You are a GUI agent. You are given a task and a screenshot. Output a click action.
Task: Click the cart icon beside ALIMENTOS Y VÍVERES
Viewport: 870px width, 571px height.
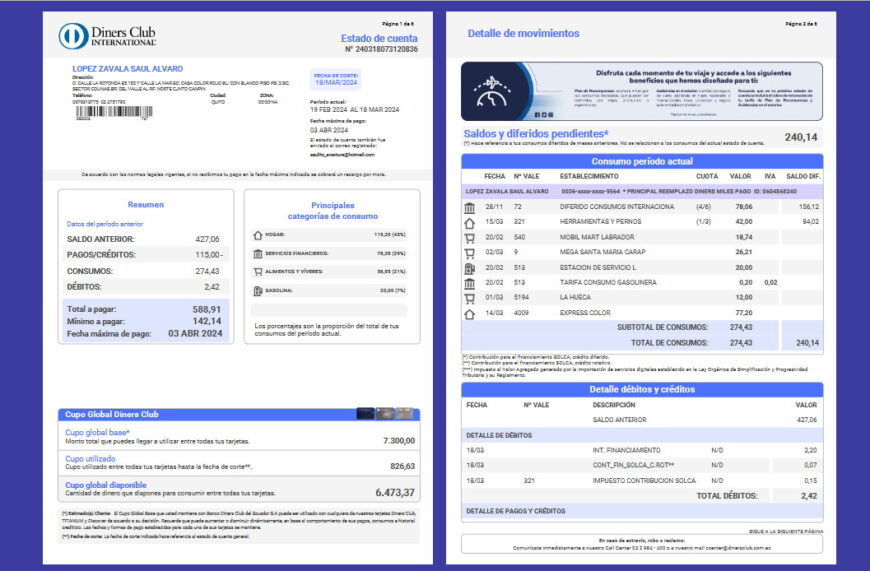pyautogui.click(x=257, y=272)
